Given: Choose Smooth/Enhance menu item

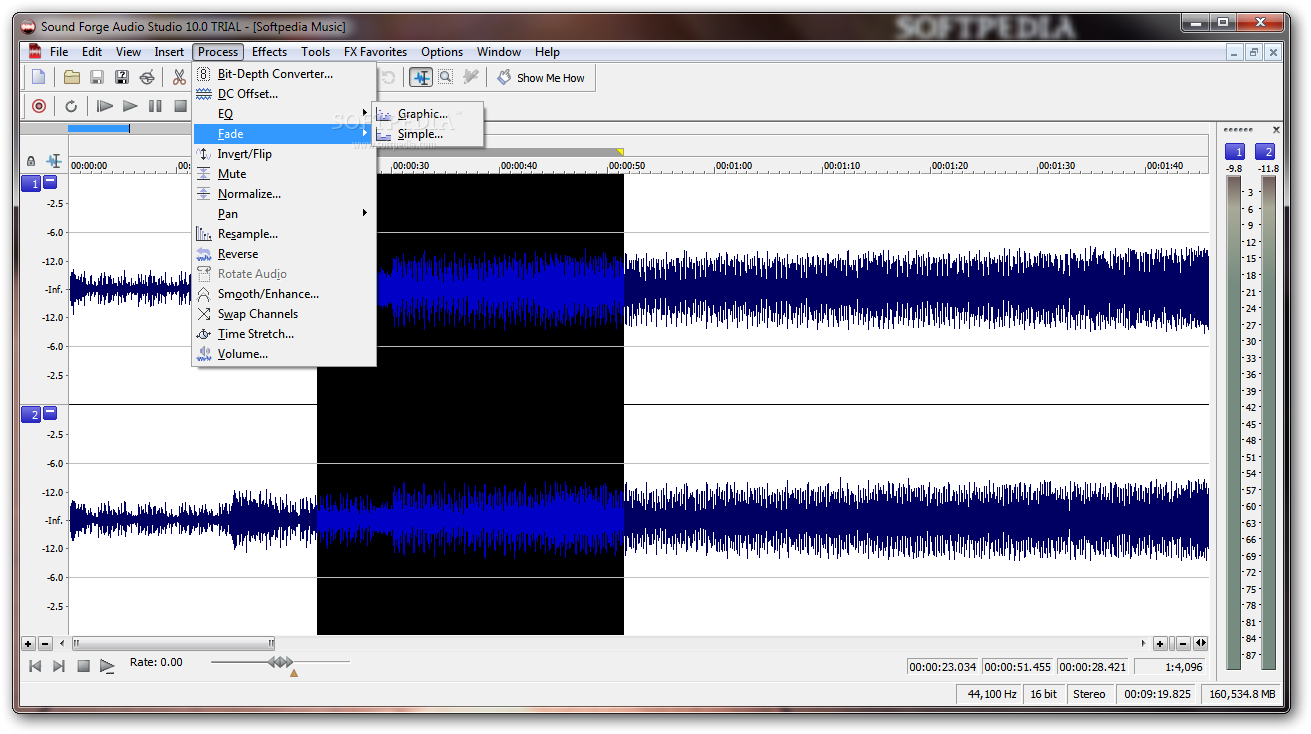Looking at the screenshot, I should 284,294.
